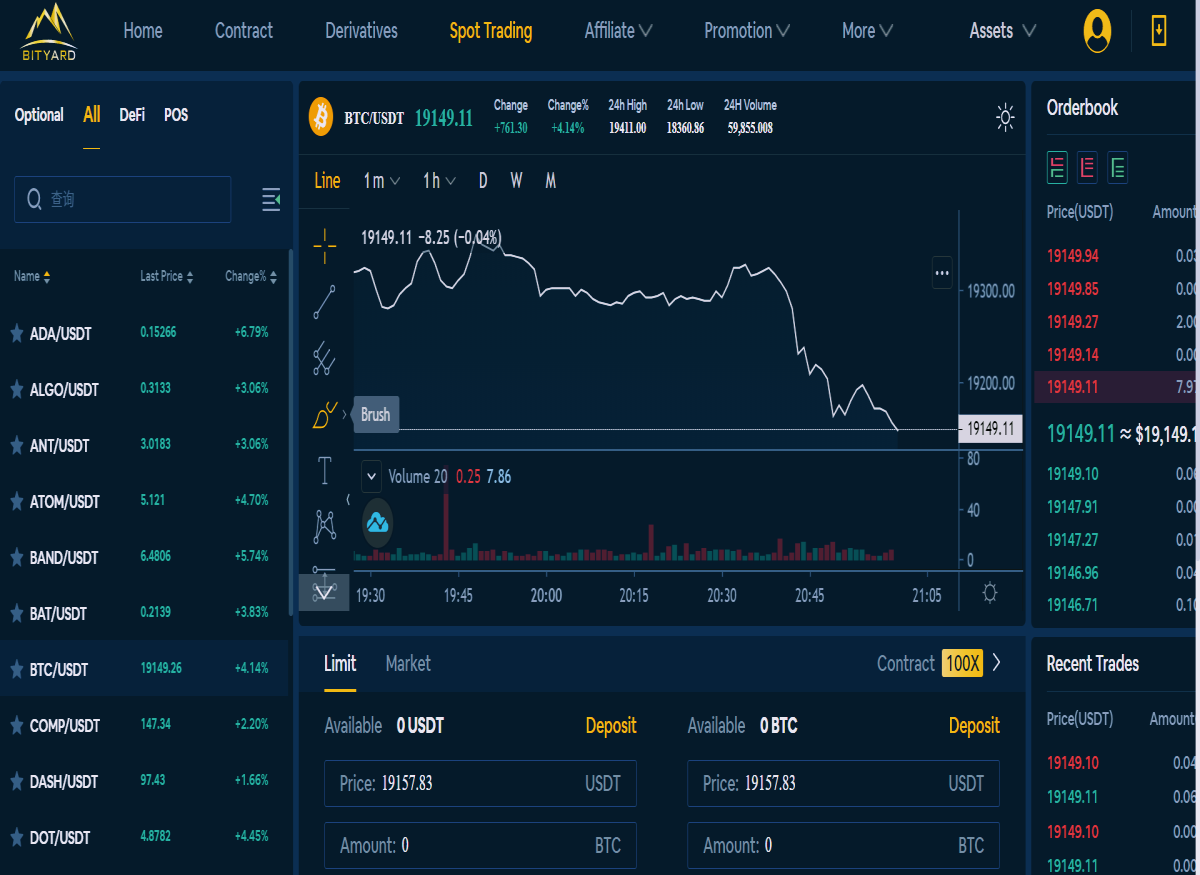The image size is (1200, 875).
Task: Click the chart settings gear icon
Action: pos(990,593)
